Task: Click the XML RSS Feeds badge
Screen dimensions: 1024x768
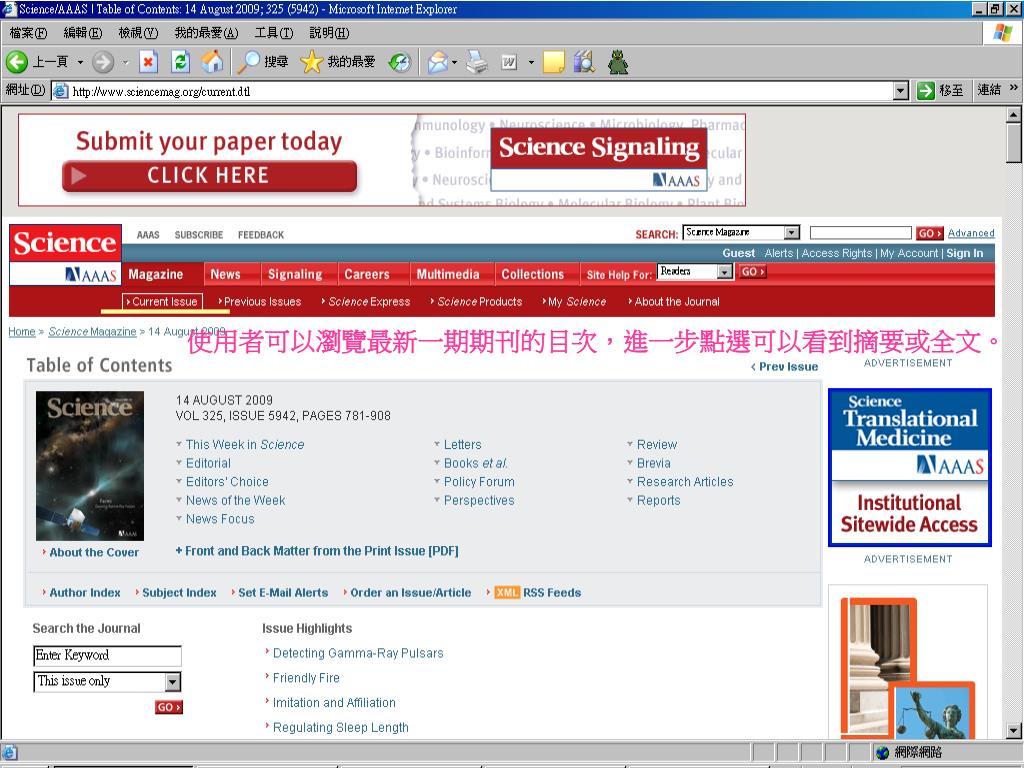Action: tap(507, 592)
